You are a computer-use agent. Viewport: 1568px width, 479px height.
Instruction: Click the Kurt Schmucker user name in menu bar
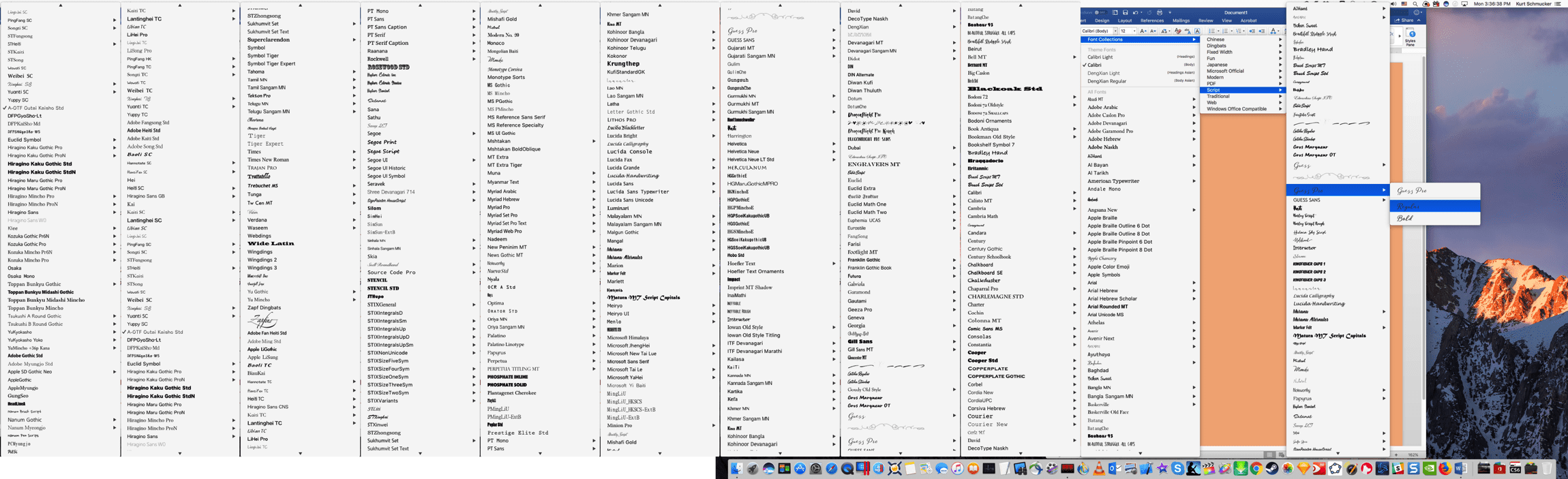click(x=1533, y=4)
